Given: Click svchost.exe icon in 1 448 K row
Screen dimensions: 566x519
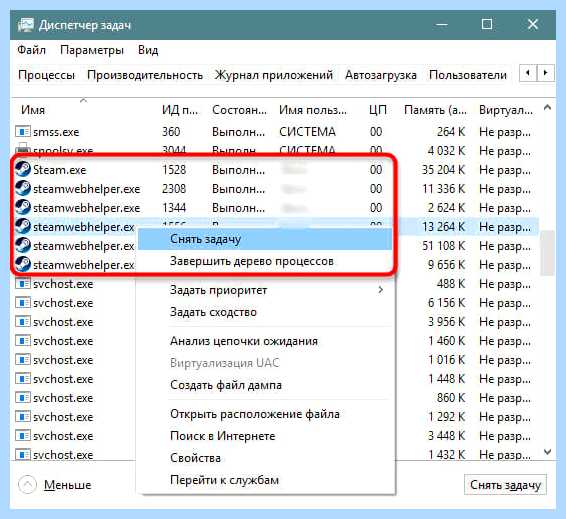Looking at the screenshot, I should (x=23, y=379).
